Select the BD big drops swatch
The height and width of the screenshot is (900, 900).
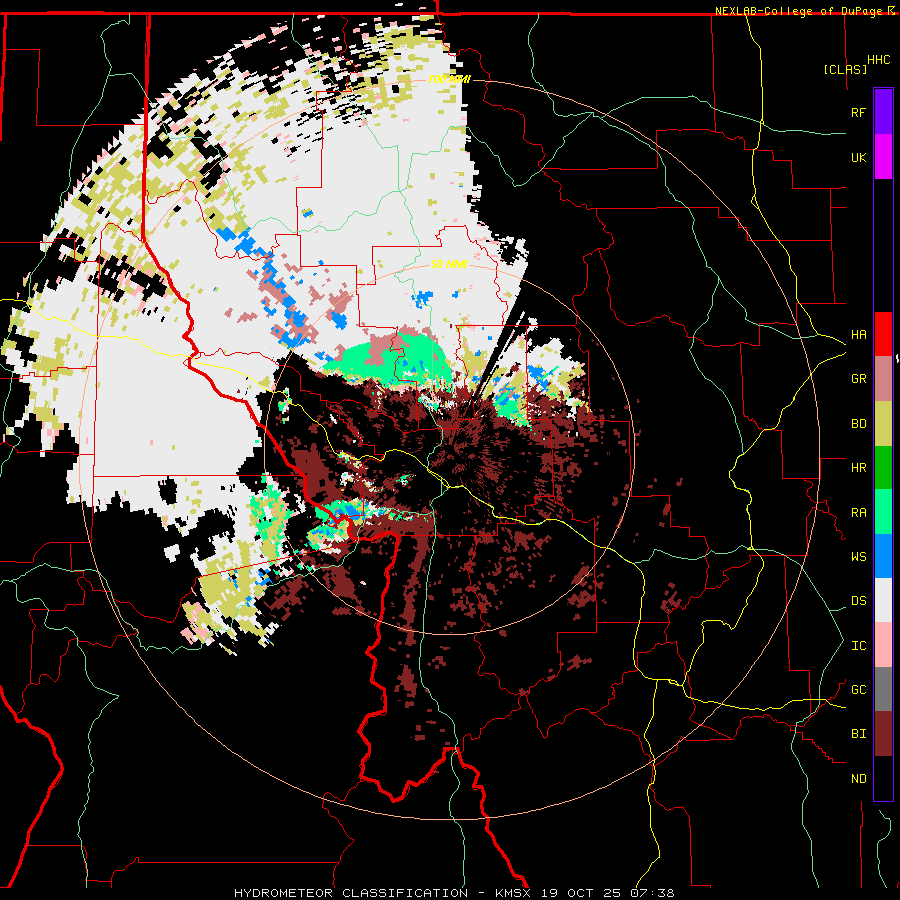click(x=883, y=424)
